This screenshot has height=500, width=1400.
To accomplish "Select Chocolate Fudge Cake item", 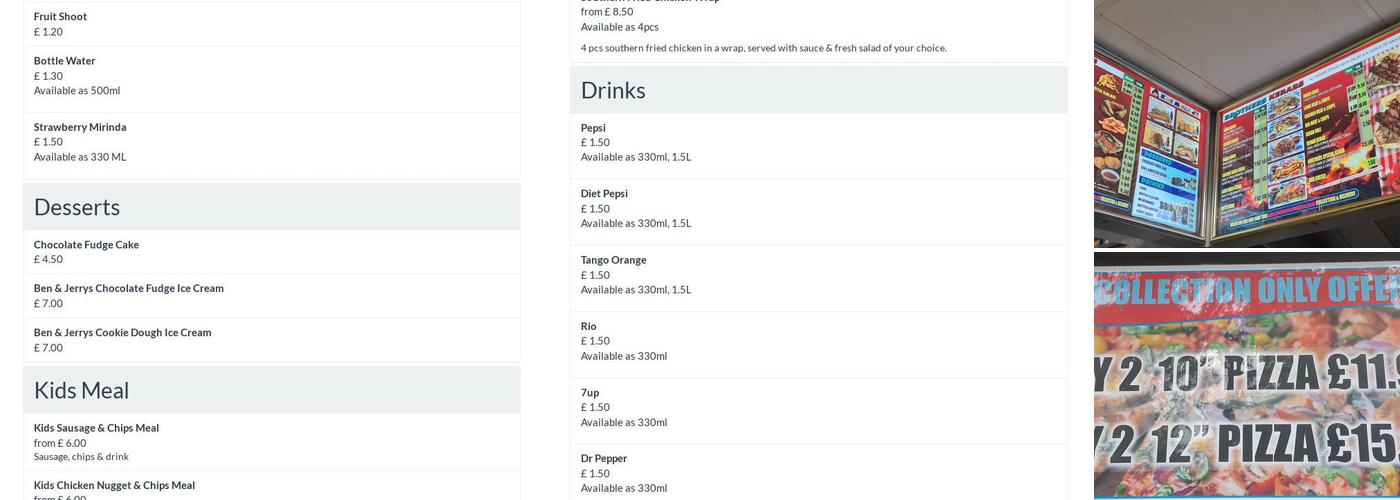I will pyautogui.click(x=271, y=252).
